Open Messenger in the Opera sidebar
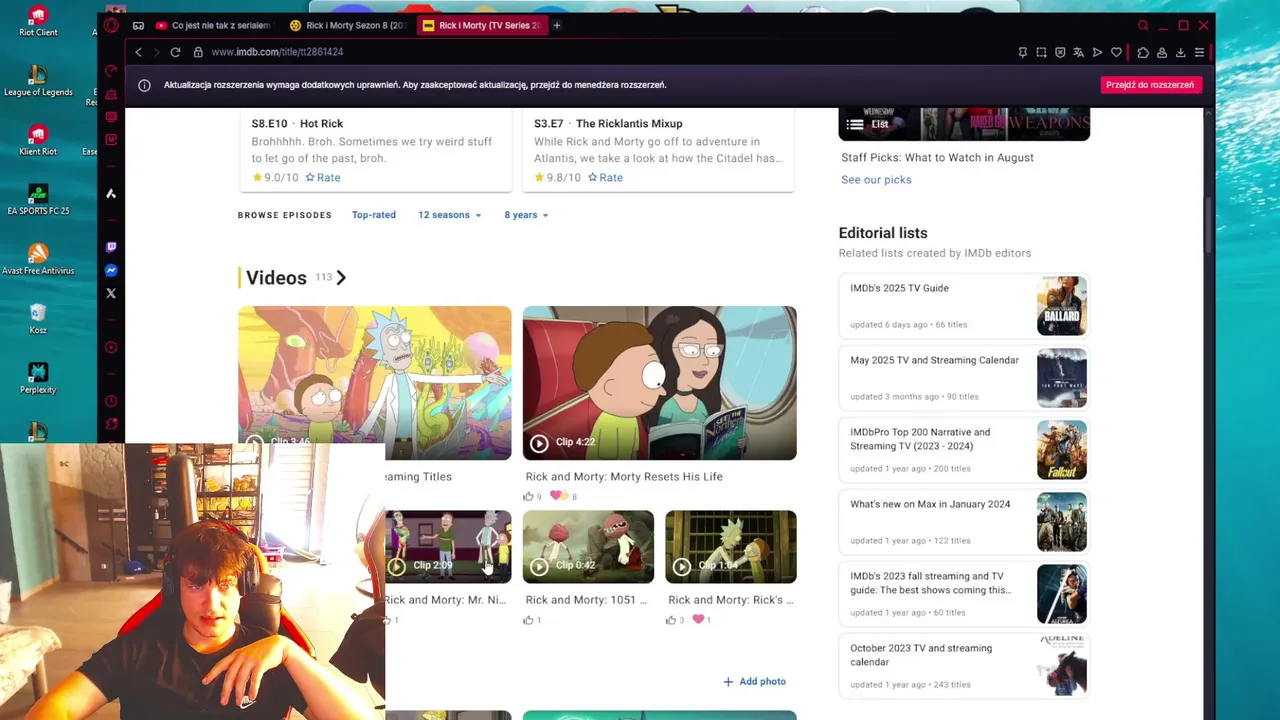The width and height of the screenshot is (1280, 720). tap(111, 270)
